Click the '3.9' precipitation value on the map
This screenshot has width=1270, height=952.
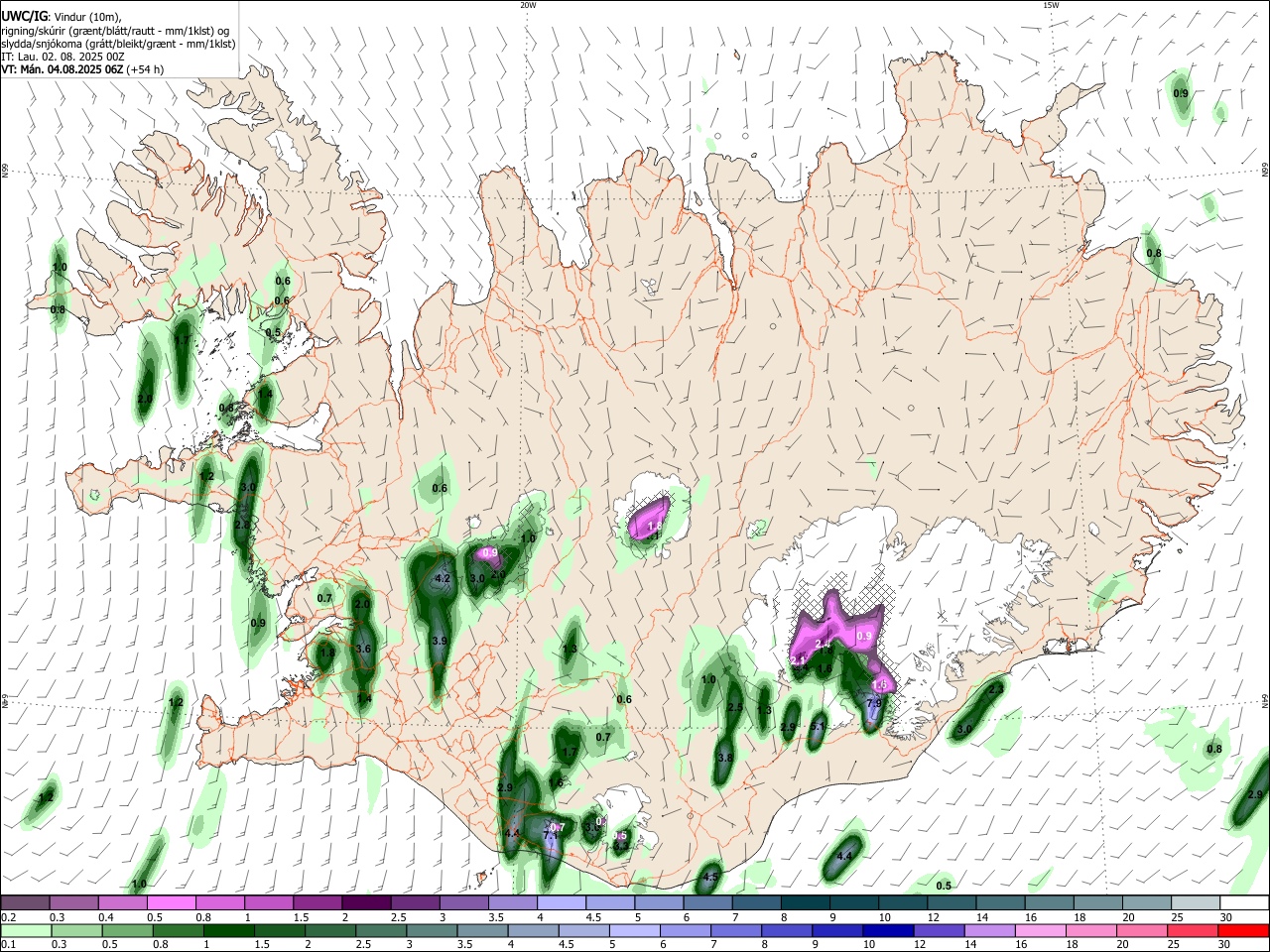point(440,642)
